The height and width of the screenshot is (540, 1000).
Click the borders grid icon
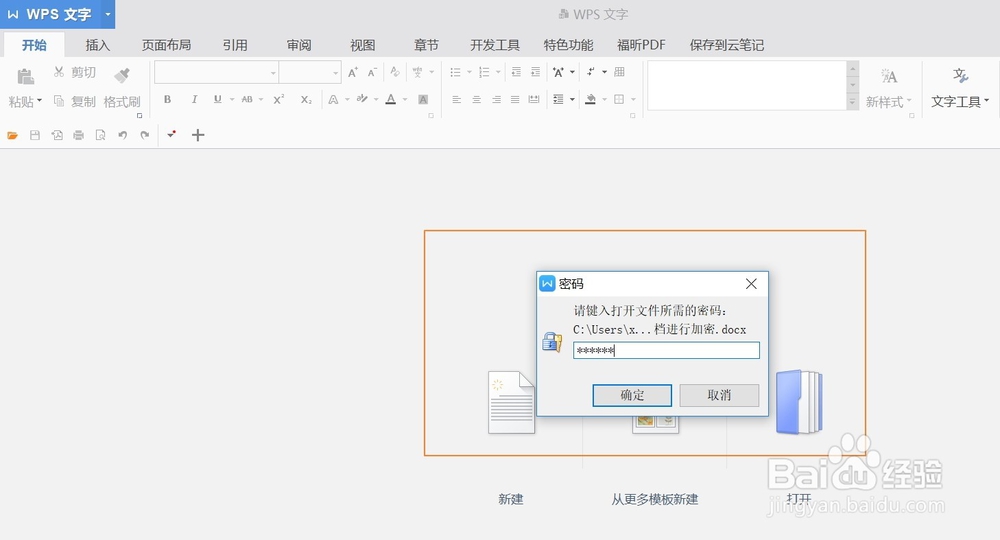(x=619, y=99)
